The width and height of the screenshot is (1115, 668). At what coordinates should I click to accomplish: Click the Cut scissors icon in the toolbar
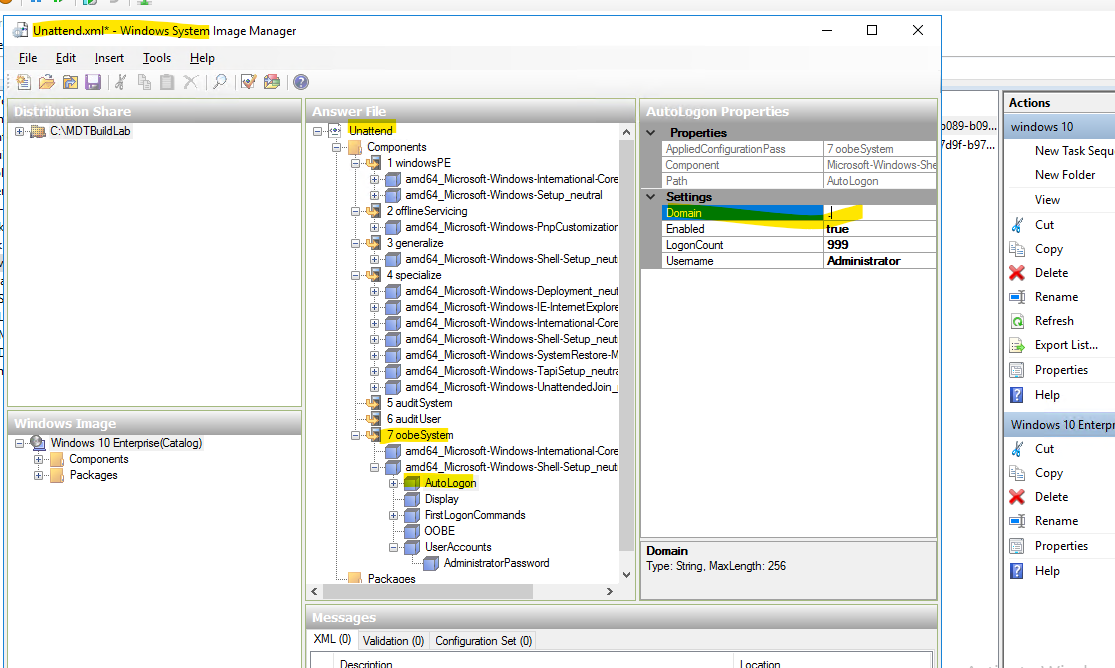[120, 82]
